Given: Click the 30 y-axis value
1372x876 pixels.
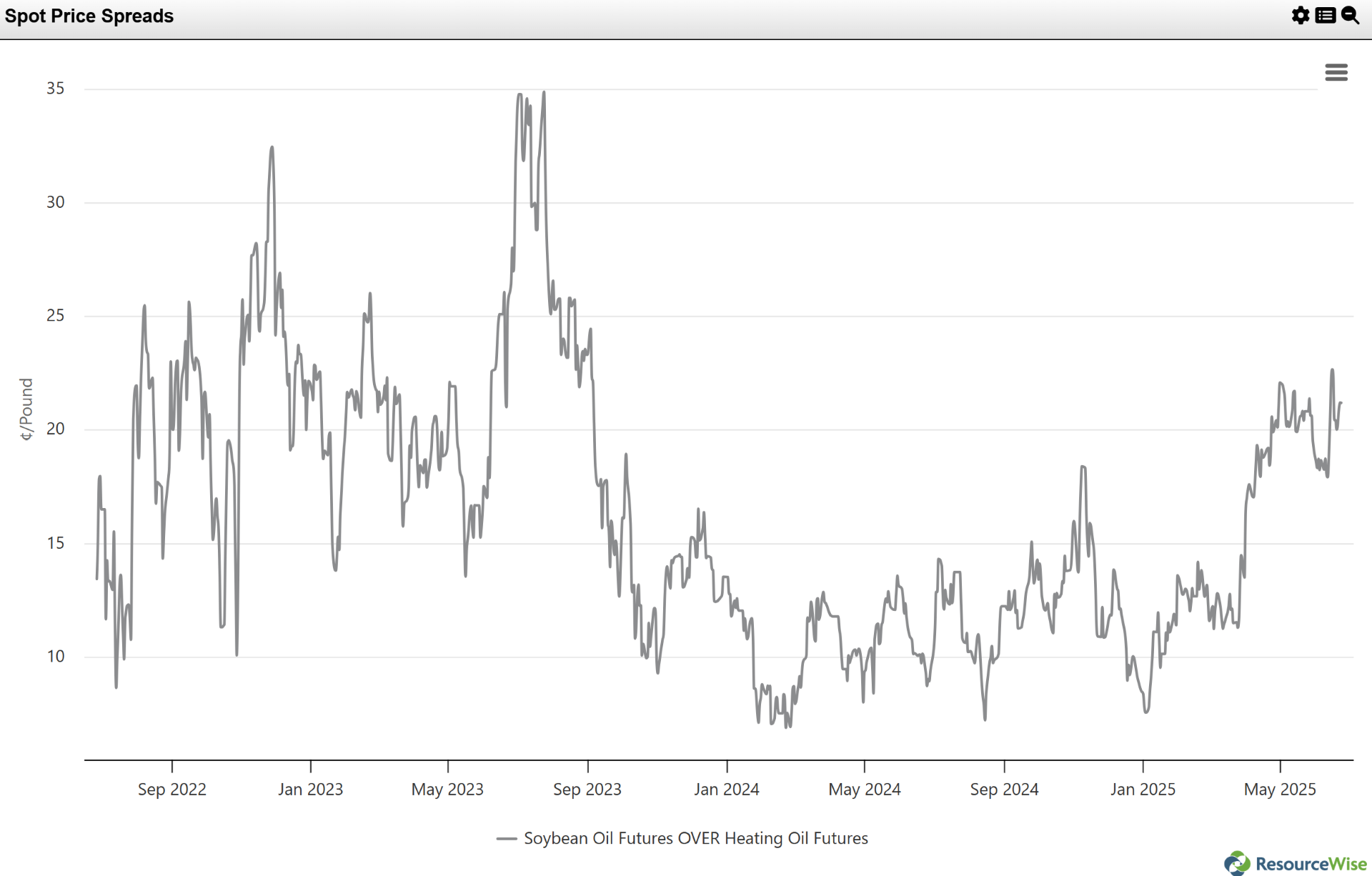Looking at the screenshot, I should [x=55, y=202].
